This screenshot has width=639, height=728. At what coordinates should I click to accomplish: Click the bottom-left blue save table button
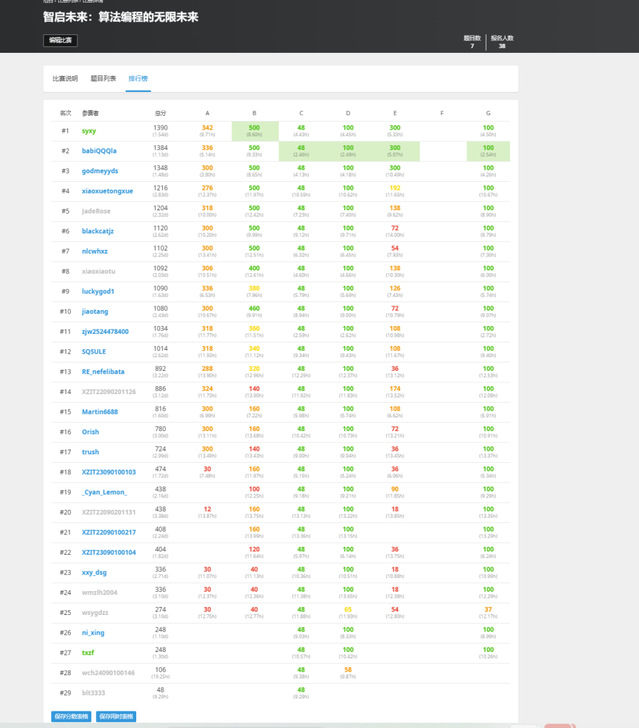(x=71, y=716)
